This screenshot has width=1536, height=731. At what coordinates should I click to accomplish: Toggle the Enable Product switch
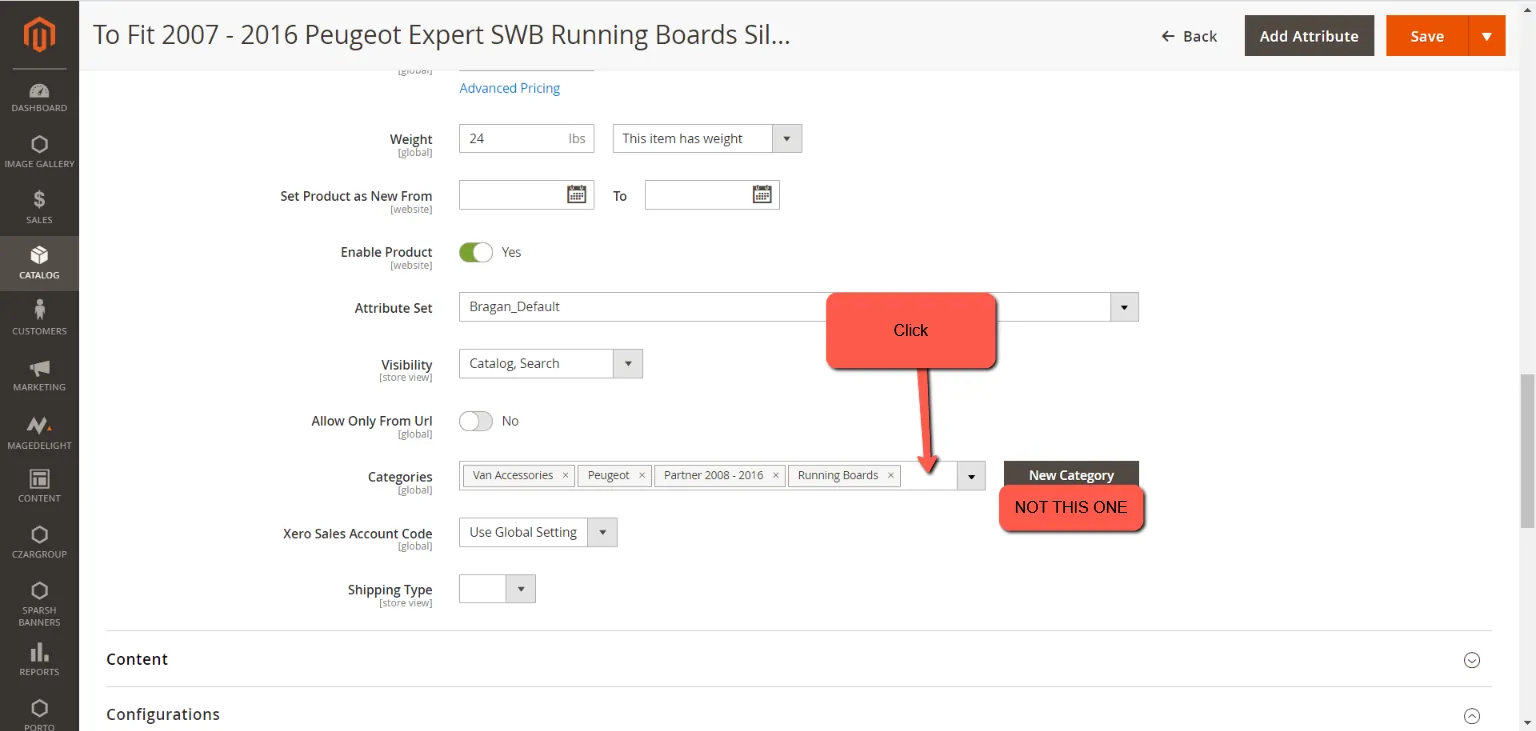click(x=476, y=252)
